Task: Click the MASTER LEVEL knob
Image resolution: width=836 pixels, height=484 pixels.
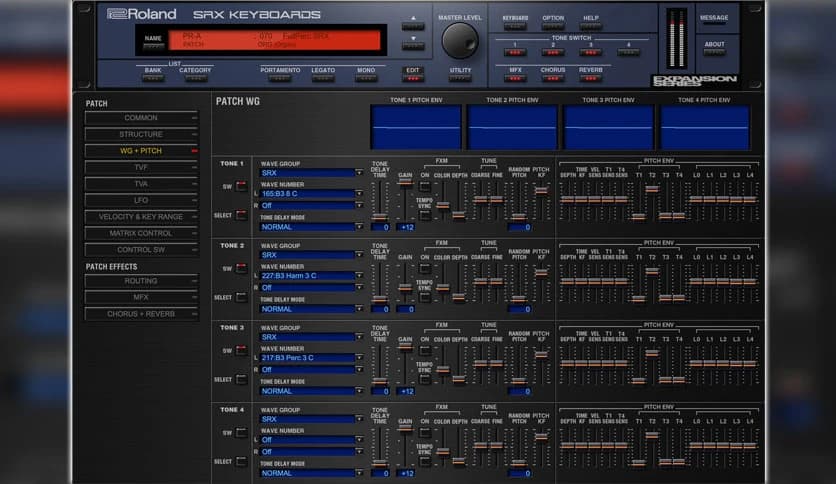Action: [x=460, y=41]
